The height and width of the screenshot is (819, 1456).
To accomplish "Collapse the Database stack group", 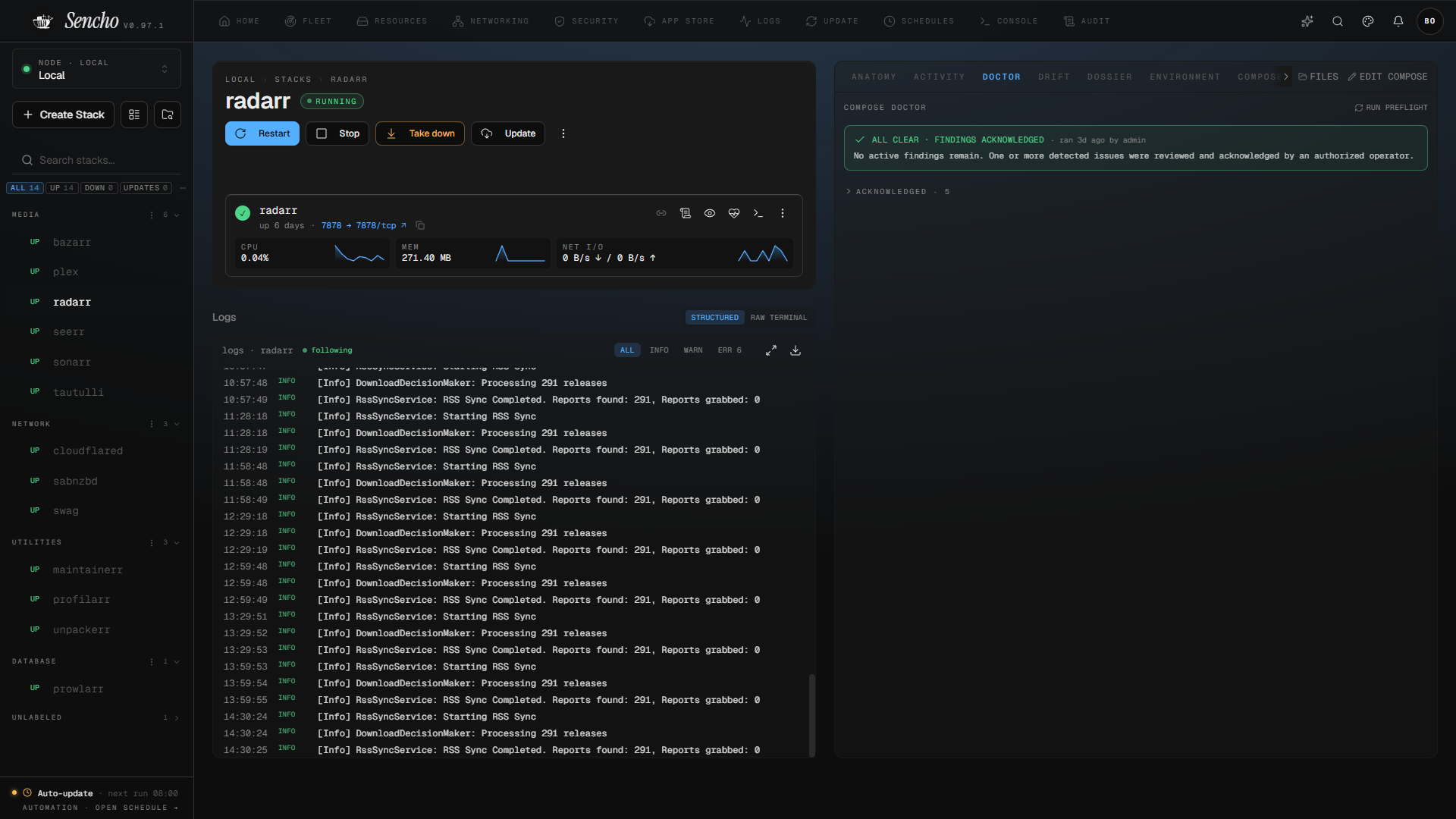I will [x=177, y=661].
